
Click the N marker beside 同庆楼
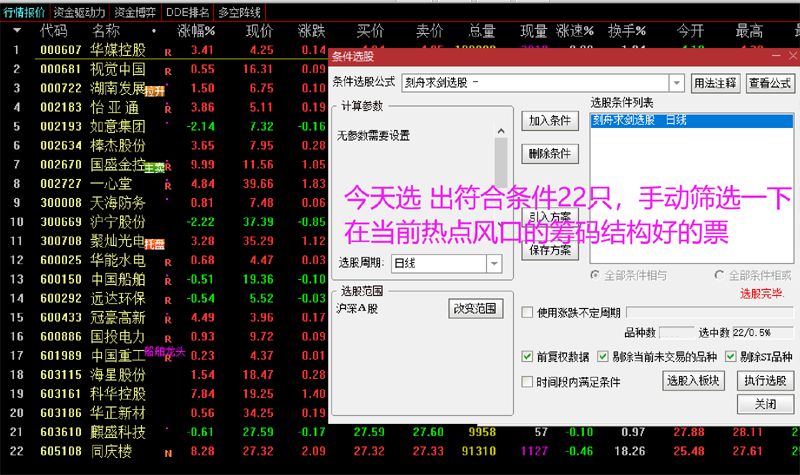point(168,452)
